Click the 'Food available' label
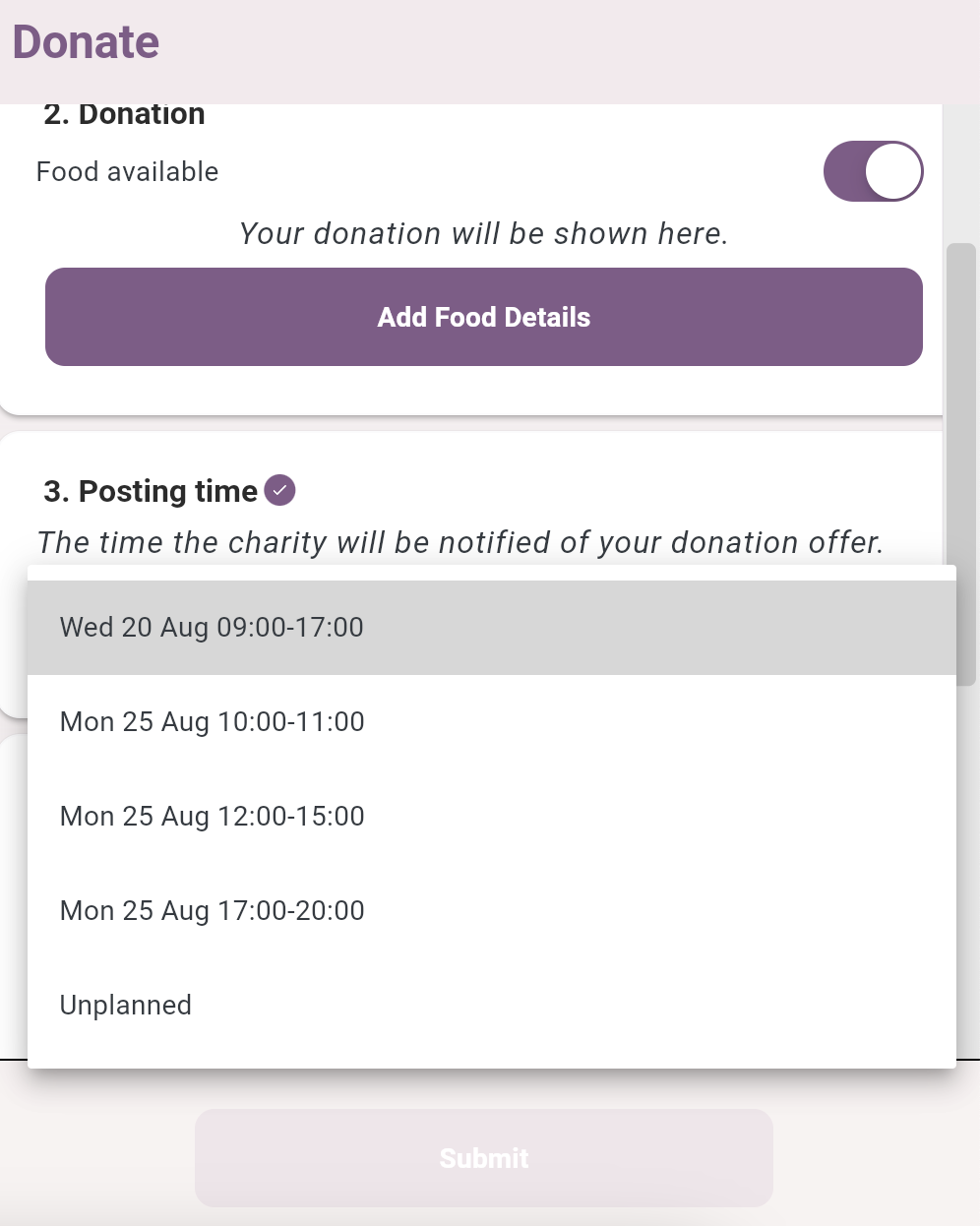 [x=127, y=172]
